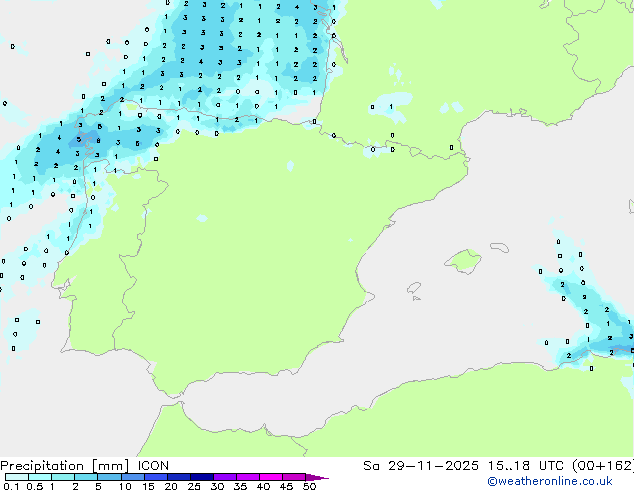
Task: Click the "Precipitation" title word
Action: tap(42, 466)
